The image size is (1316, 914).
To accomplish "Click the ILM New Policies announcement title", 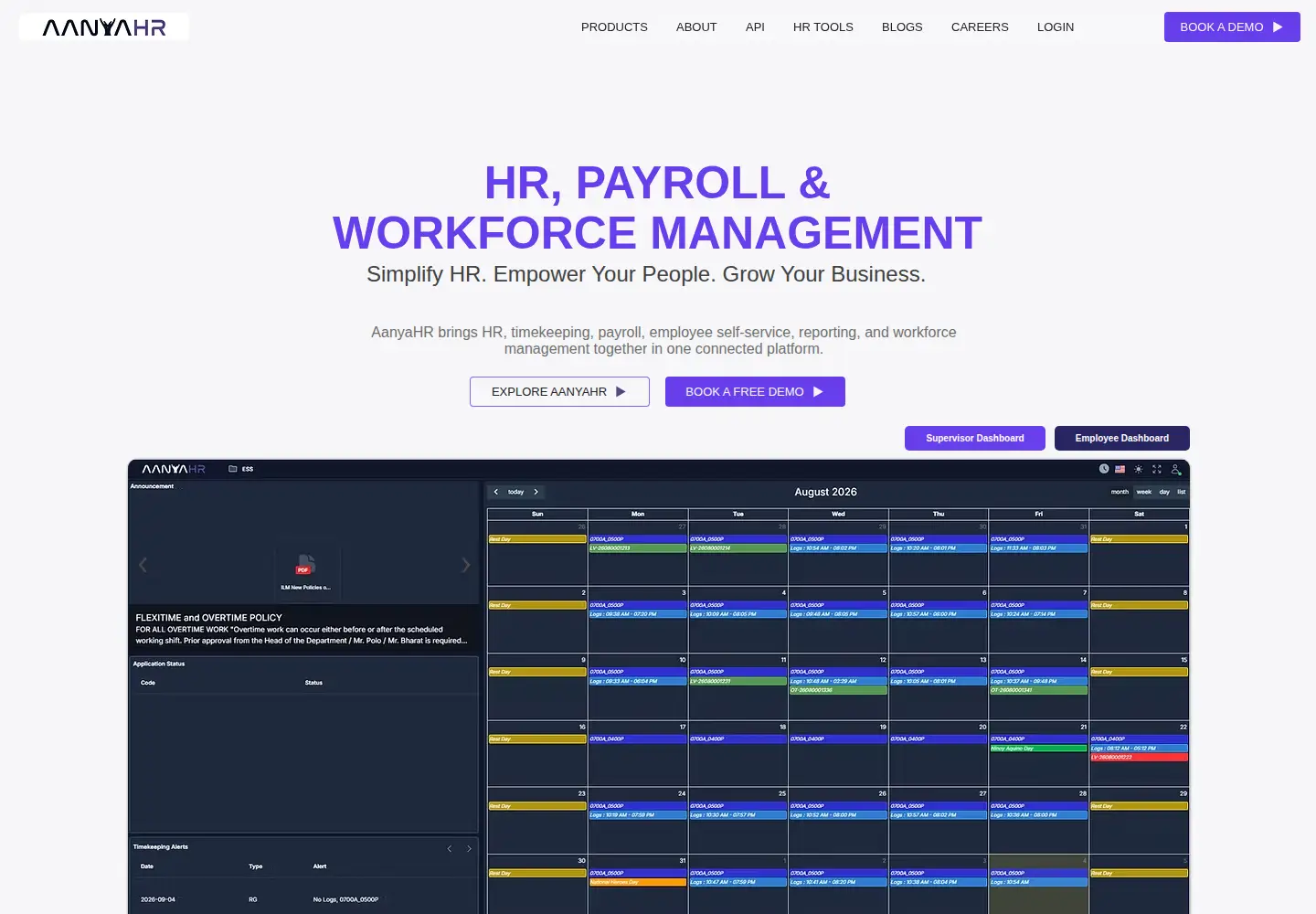I will pyautogui.click(x=305, y=588).
